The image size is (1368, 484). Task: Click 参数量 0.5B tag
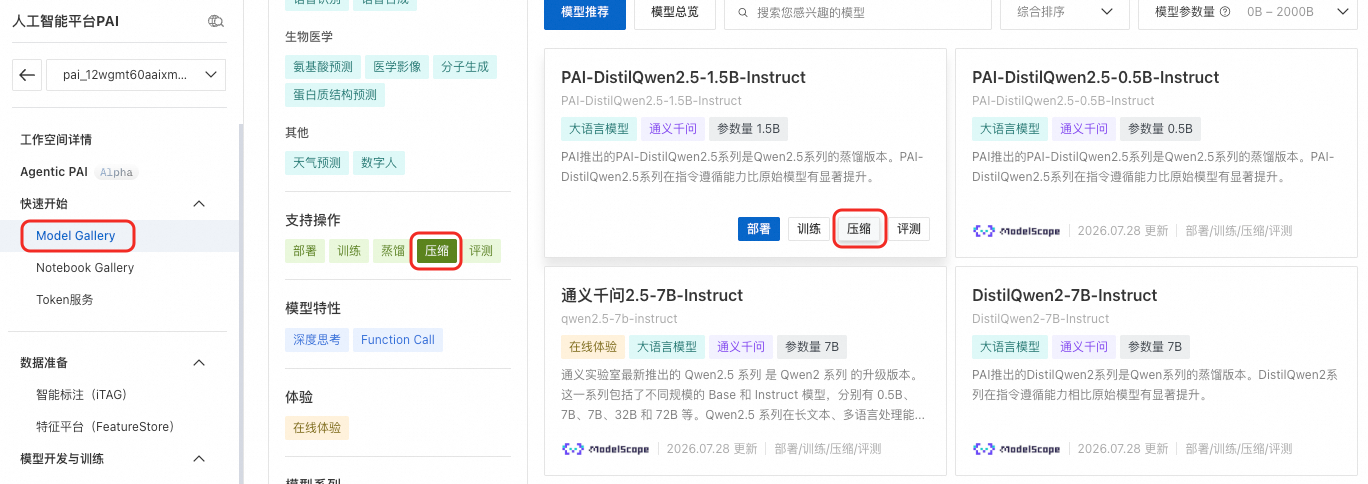1160,129
